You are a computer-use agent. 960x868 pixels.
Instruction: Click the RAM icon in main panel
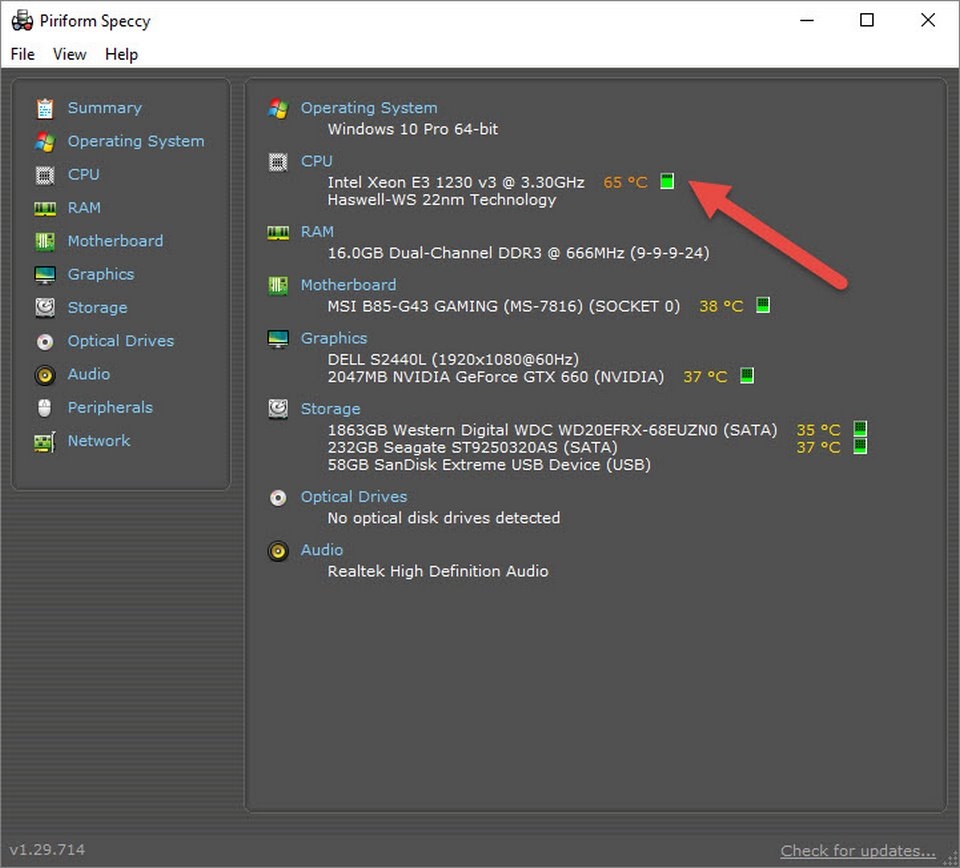coord(278,233)
